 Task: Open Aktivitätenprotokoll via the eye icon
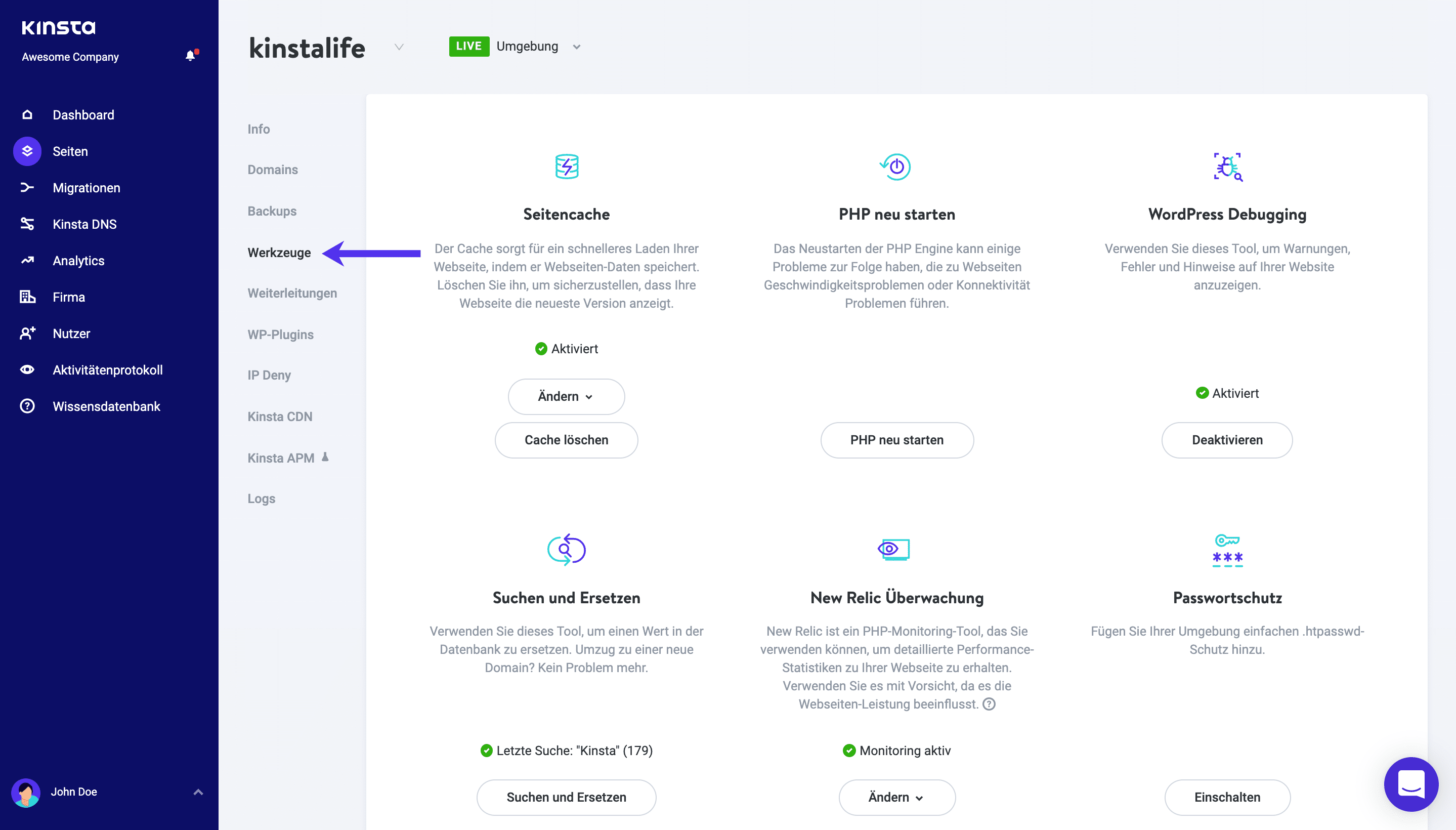(27, 370)
